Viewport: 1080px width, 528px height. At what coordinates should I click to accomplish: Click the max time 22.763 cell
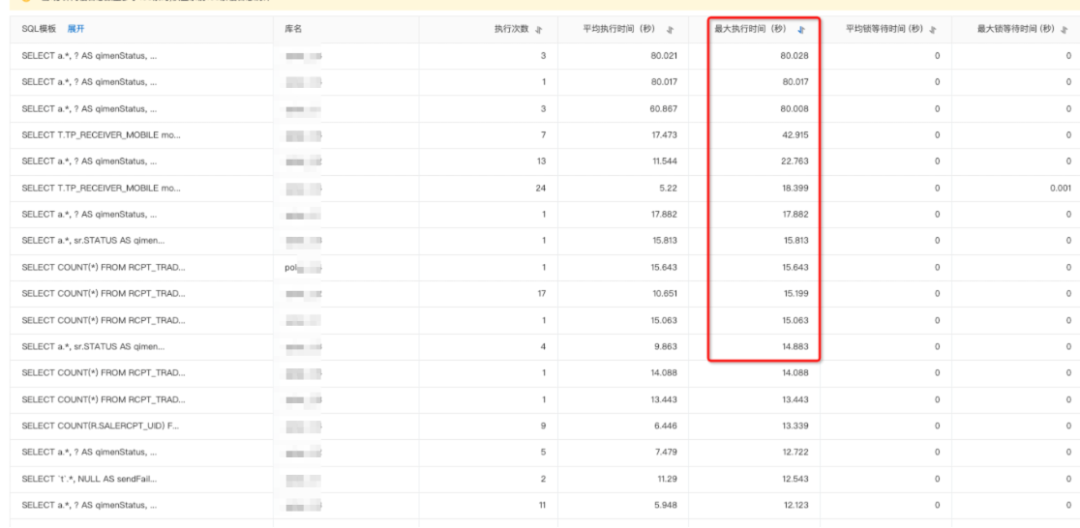pyautogui.click(x=795, y=161)
